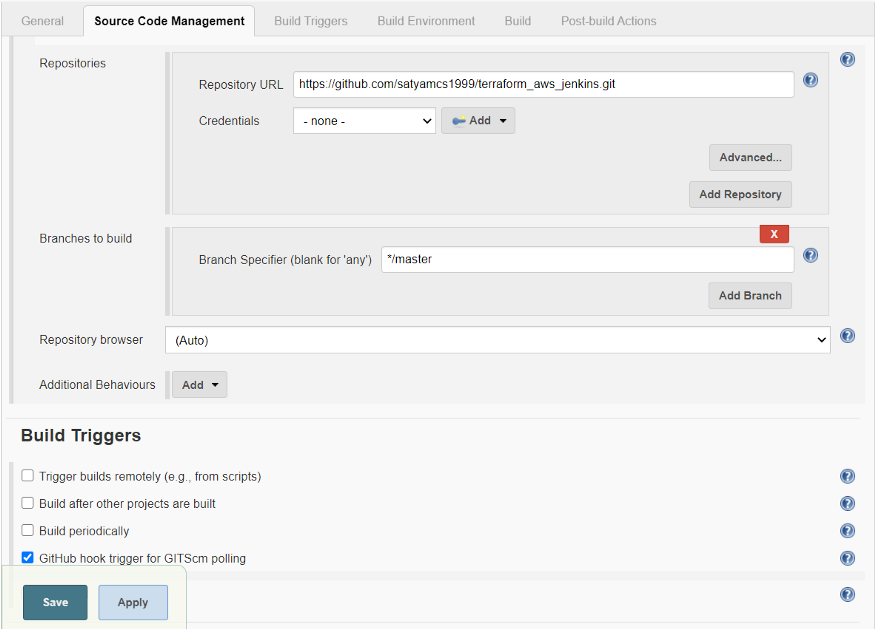Image resolution: width=875 pixels, height=629 pixels.
Task: Go to the Post-build Actions tab
Action: click(608, 21)
